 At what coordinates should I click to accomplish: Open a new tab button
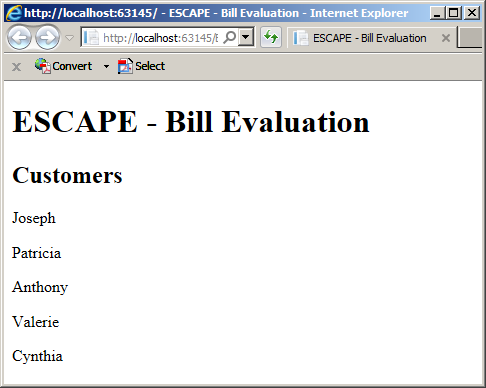(x=470, y=38)
